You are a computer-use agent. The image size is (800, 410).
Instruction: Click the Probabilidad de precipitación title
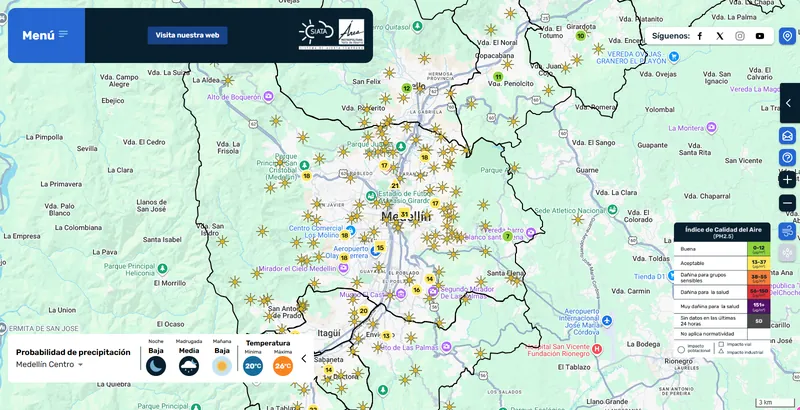pyautogui.click(x=73, y=352)
